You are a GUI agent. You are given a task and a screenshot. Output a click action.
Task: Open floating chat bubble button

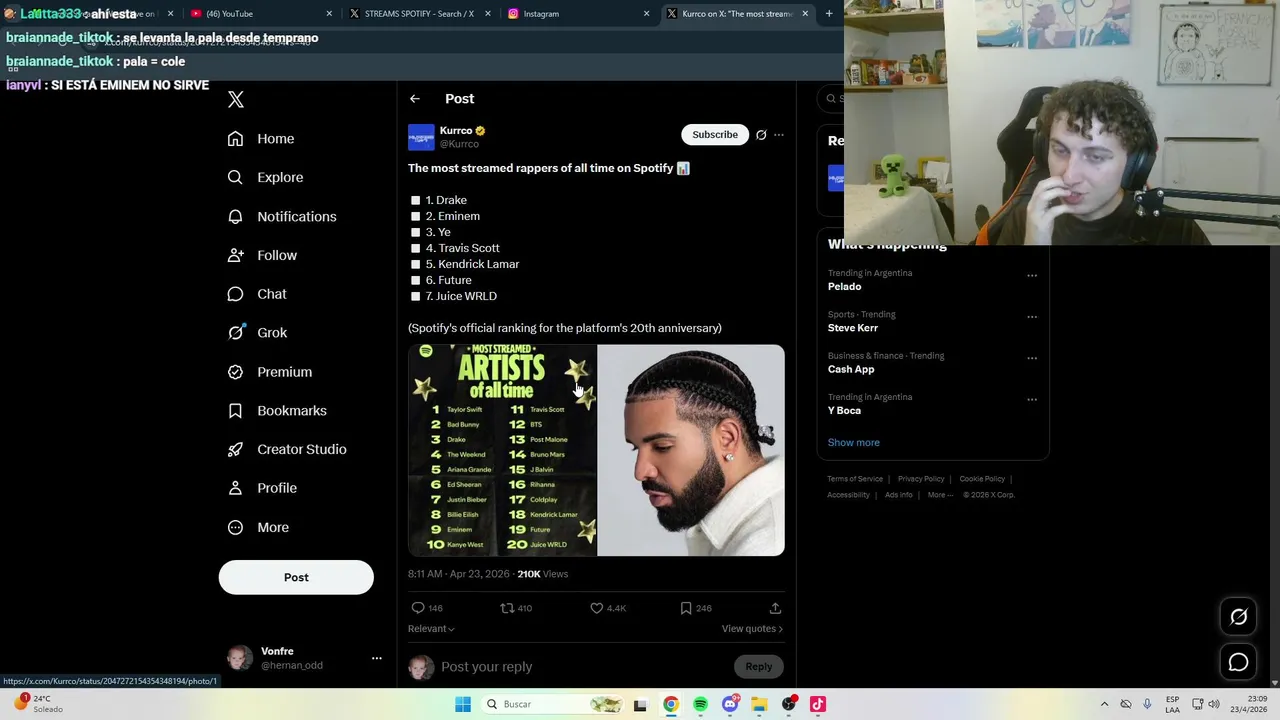(1239, 662)
